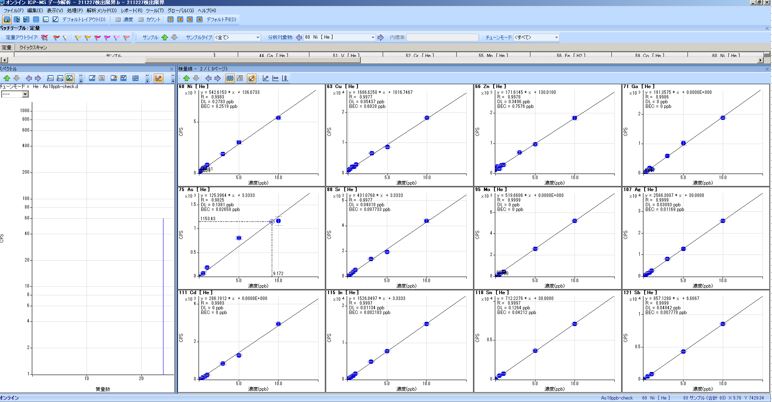Click the first icon in top toolbar
Viewport: 772px width, 402px height.
(5, 19)
